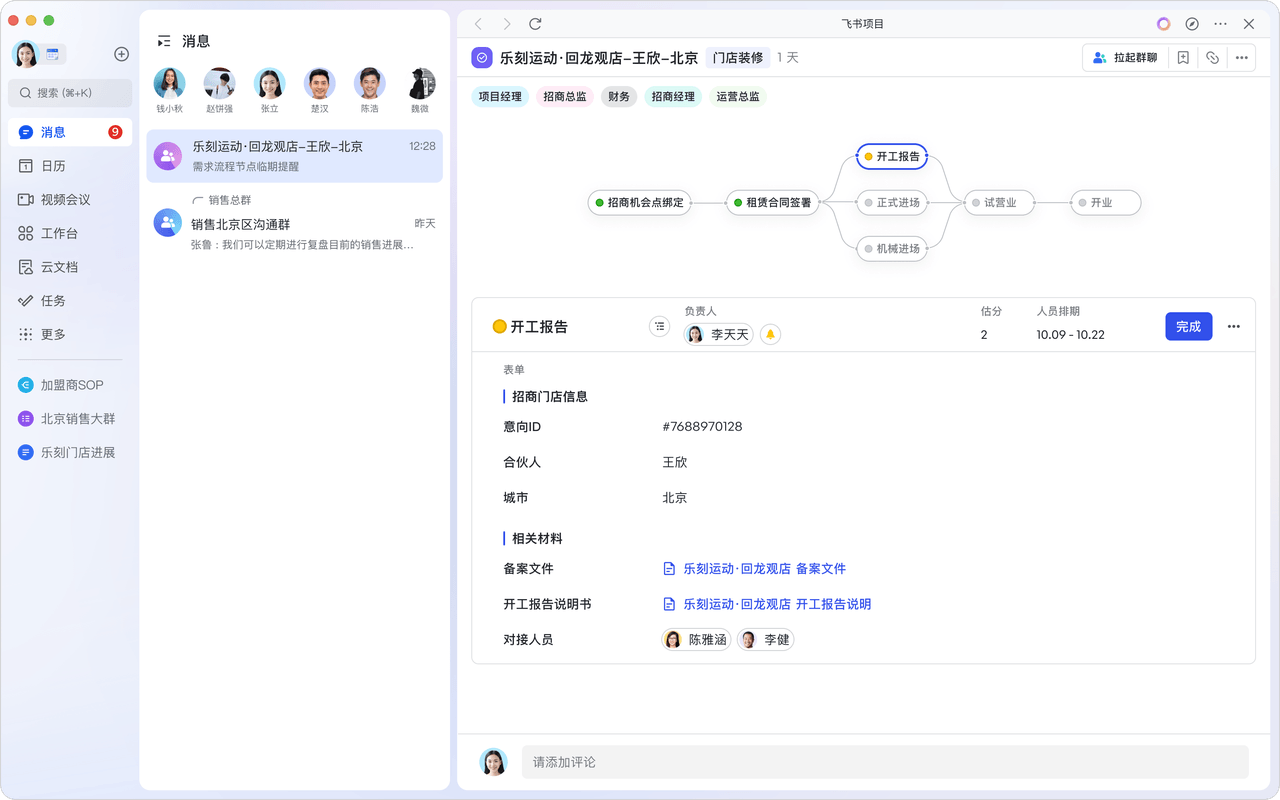The width and height of the screenshot is (1280, 800).
Task: Open 北京销售大群 shortcut
Action: 70,419
